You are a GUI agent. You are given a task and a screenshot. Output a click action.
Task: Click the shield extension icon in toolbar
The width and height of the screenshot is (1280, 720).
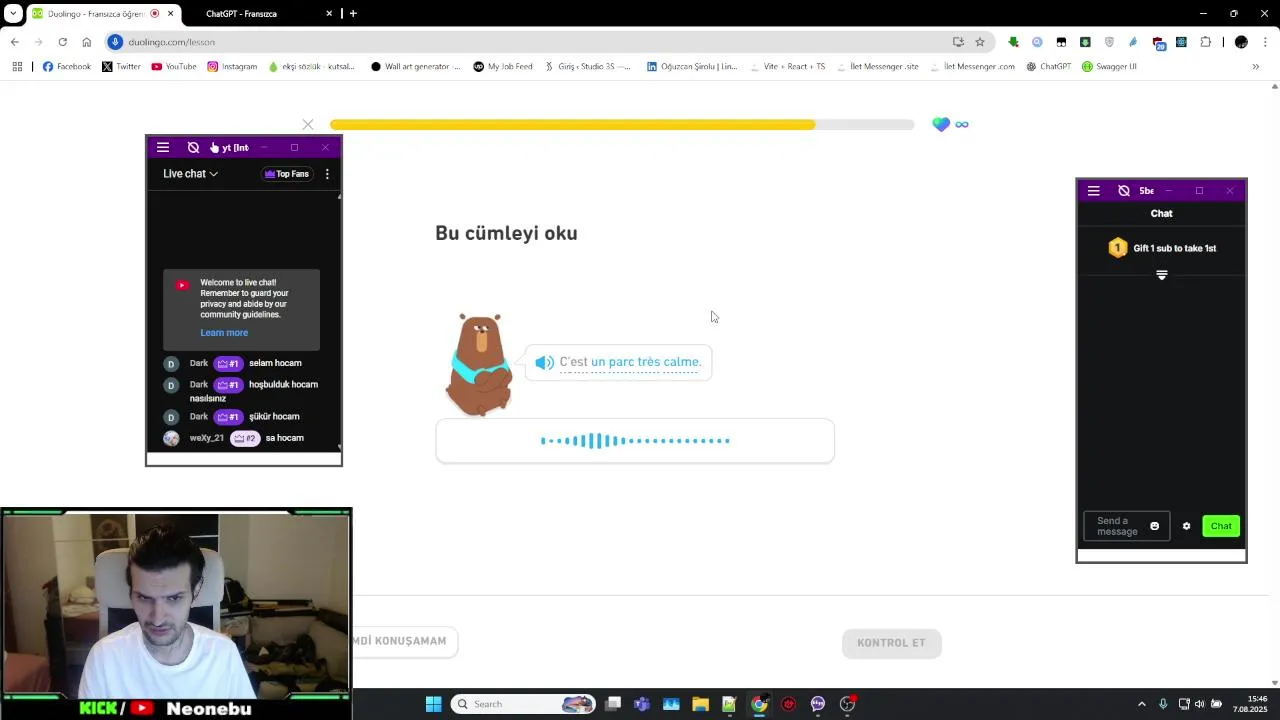pyautogui.click(x=1109, y=42)
